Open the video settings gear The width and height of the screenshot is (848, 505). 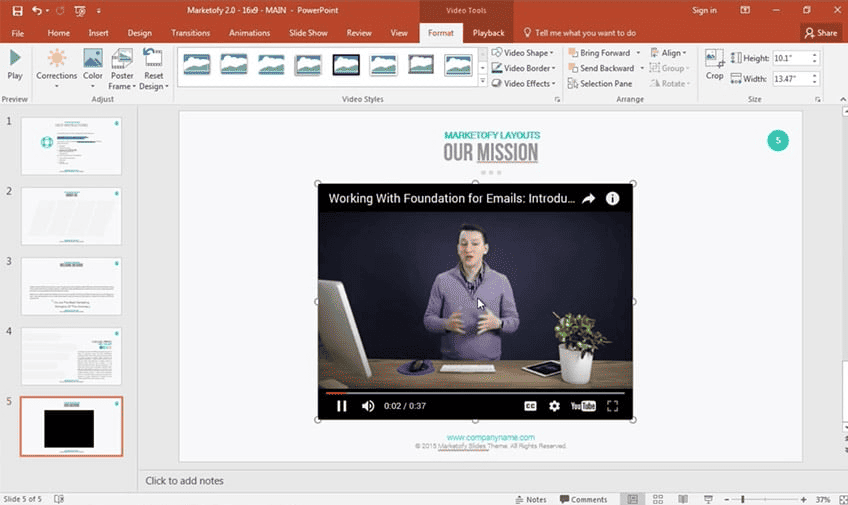(554, 406)
